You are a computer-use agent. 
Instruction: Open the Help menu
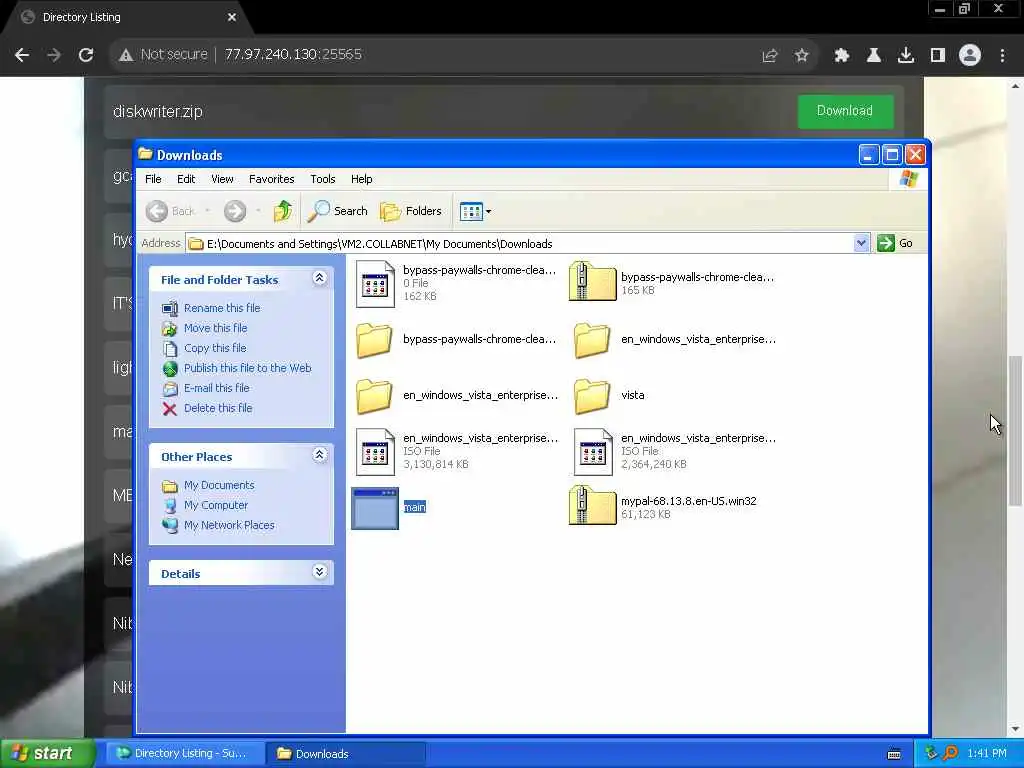click(361, 179)
